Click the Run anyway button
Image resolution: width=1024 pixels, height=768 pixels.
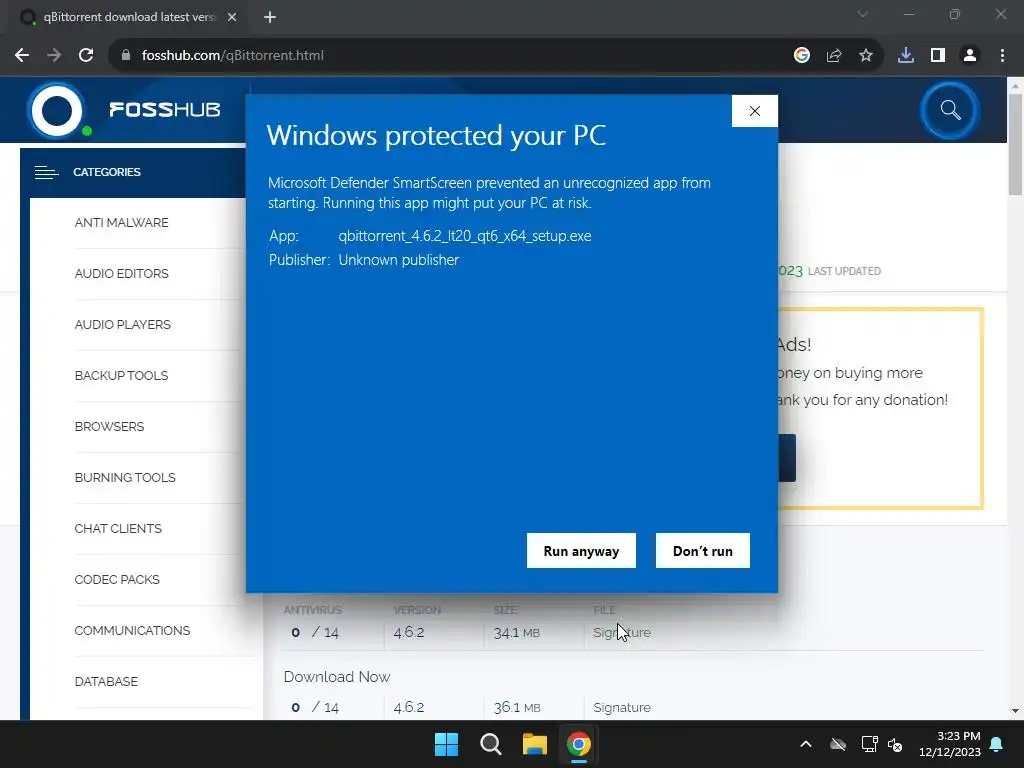coord(581,551)
